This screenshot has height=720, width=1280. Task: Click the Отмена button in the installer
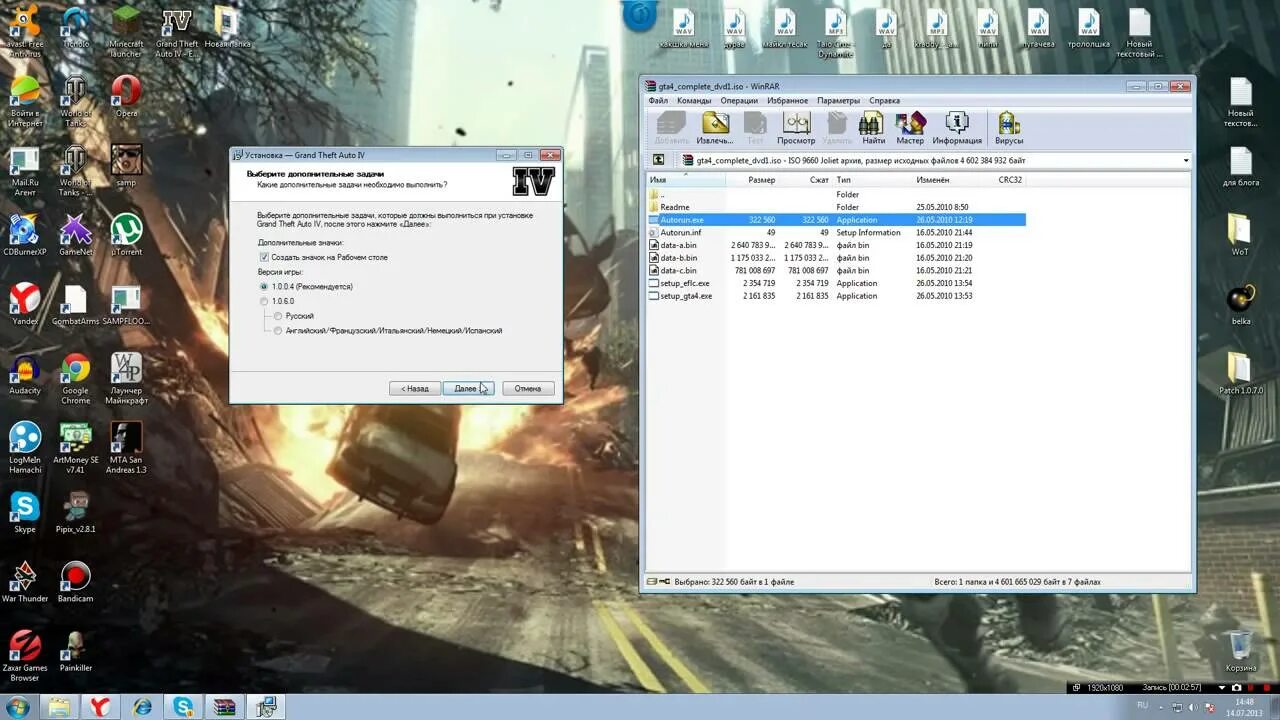(x=528, y=388)
